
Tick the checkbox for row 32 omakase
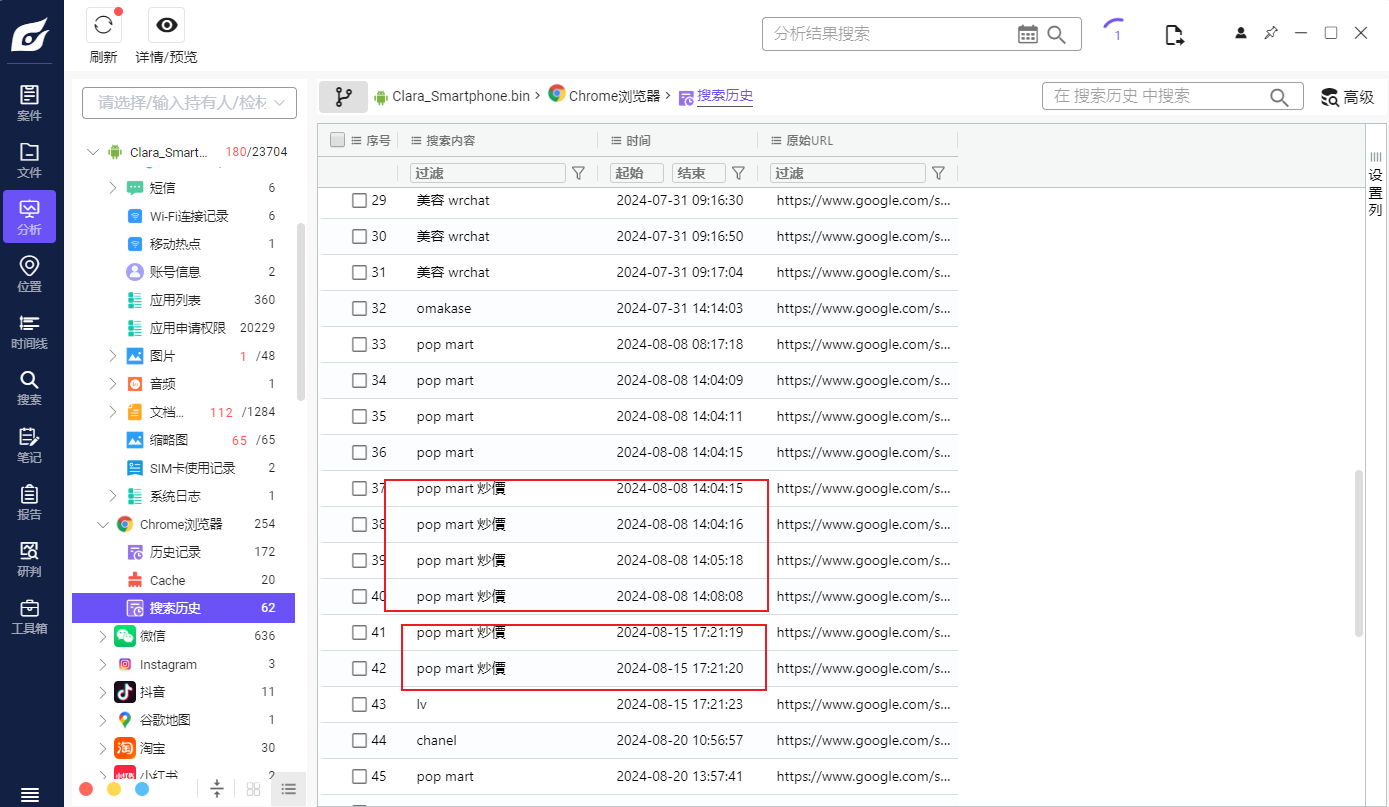(360, 309)
